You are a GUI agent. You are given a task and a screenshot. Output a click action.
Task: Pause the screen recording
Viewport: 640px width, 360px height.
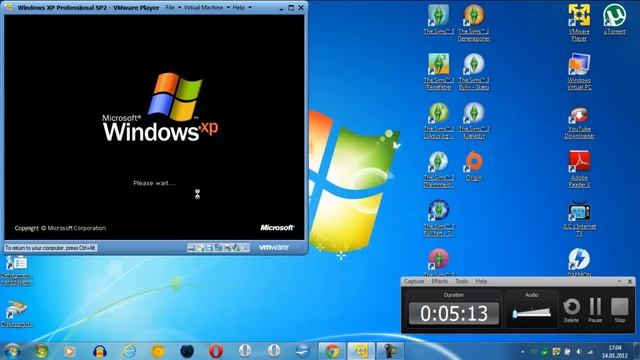coord(595,310)
